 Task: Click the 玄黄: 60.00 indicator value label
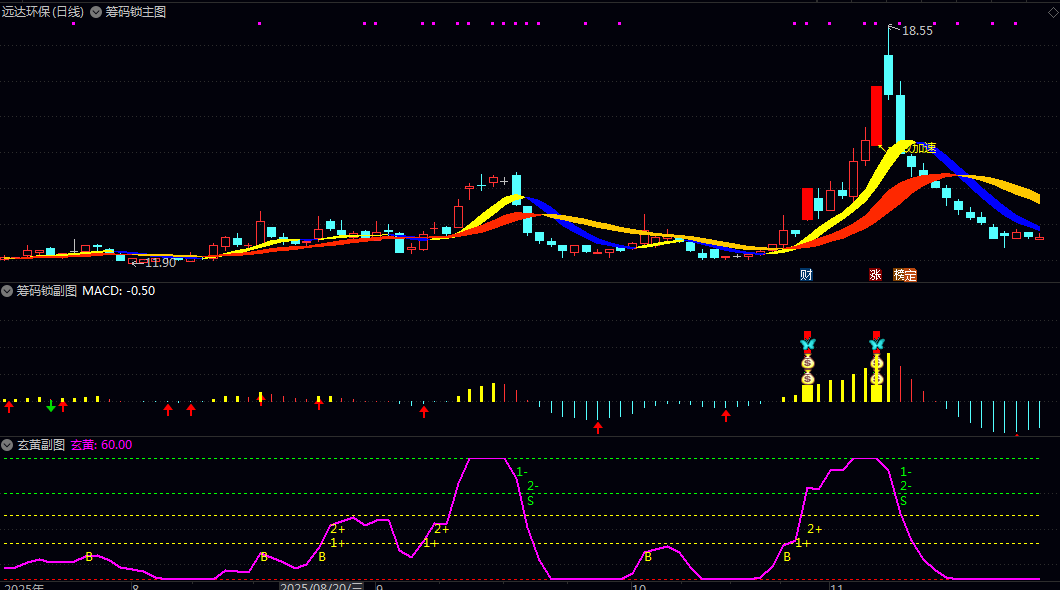pyautogui.click(x=101, y=445)
